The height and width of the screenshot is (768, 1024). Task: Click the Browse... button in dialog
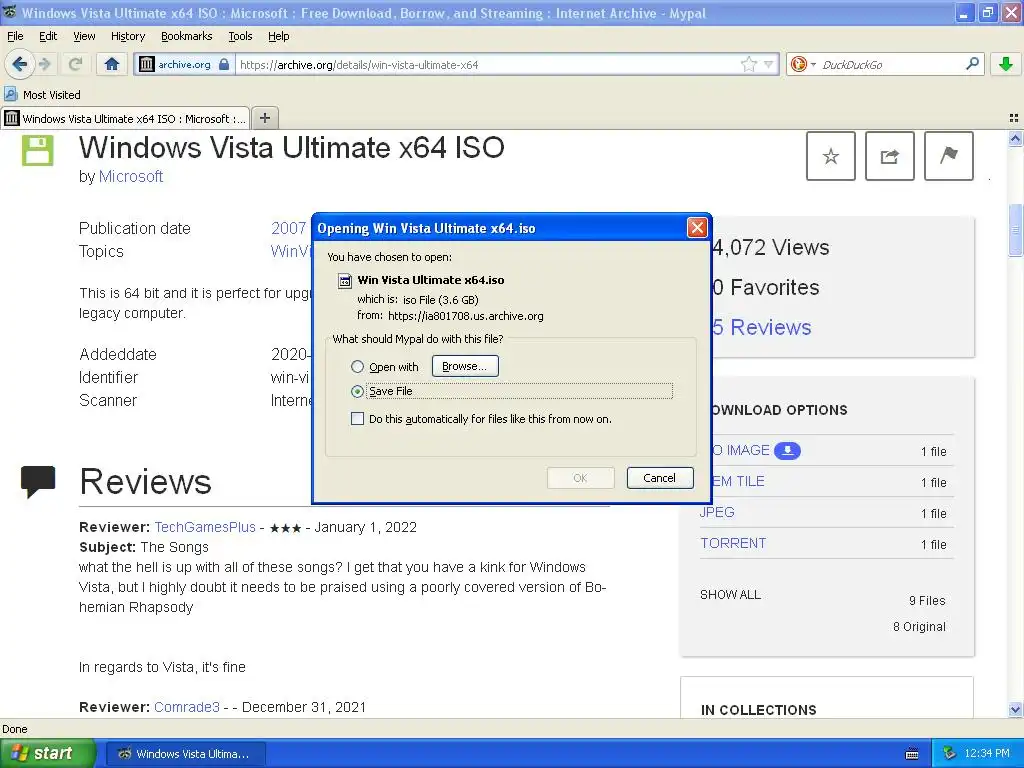(465, 366)
